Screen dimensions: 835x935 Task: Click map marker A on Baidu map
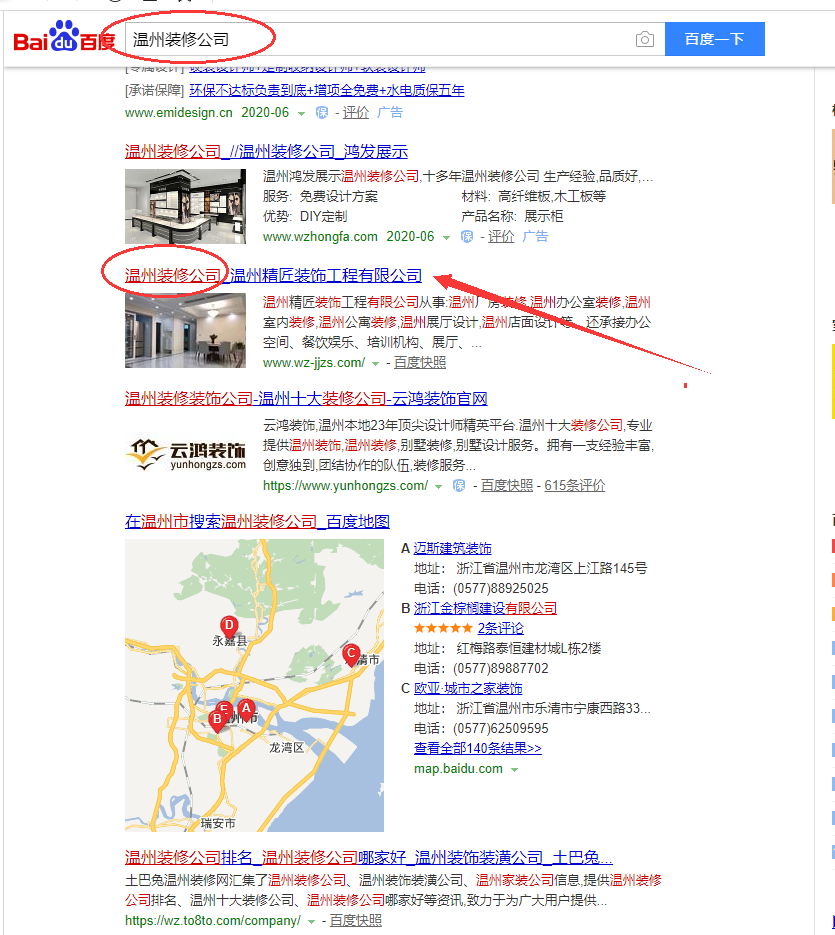pyautogui.click(x=246, y=708)
